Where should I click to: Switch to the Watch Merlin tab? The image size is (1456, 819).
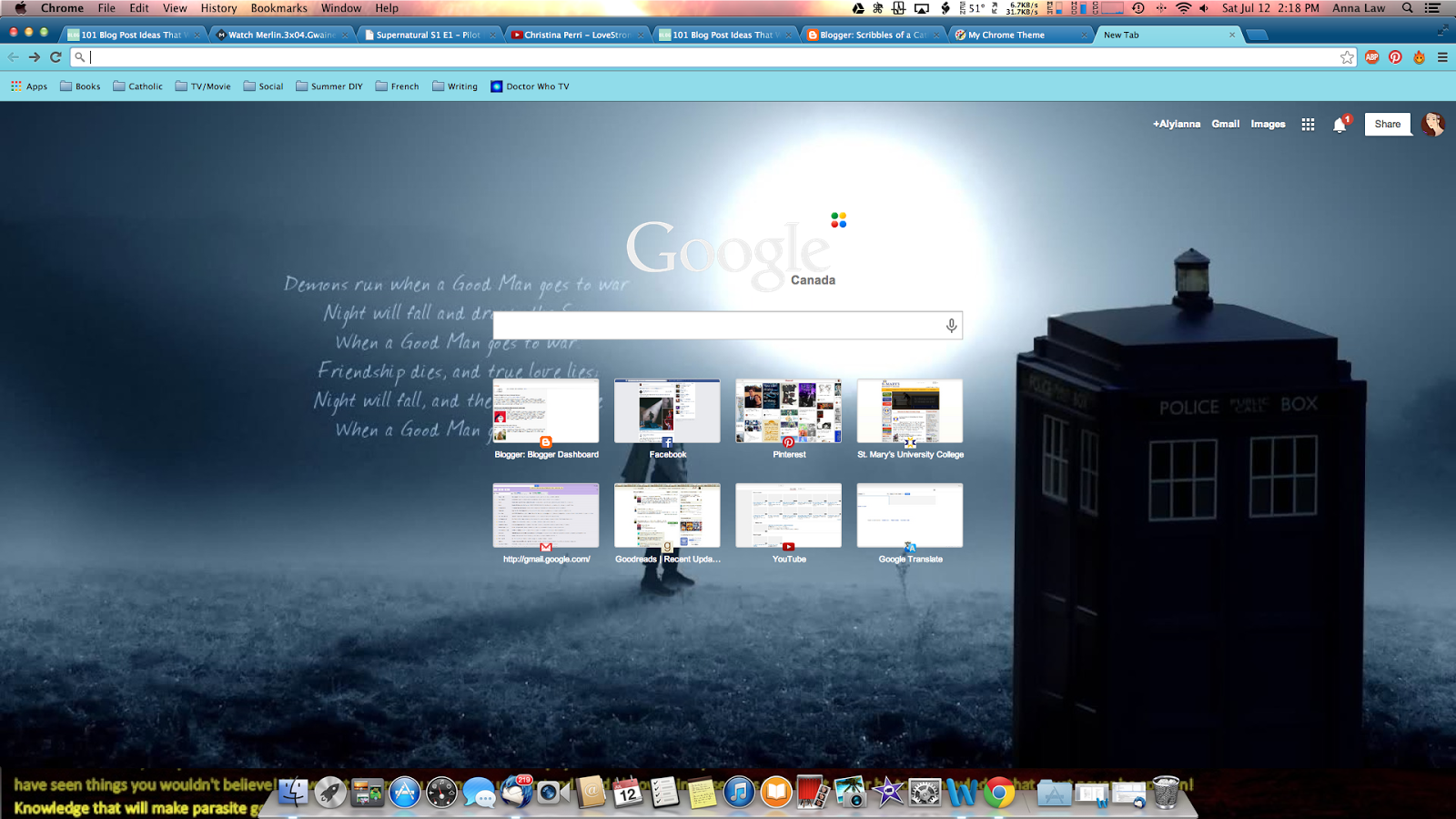[x=281, y=35]
